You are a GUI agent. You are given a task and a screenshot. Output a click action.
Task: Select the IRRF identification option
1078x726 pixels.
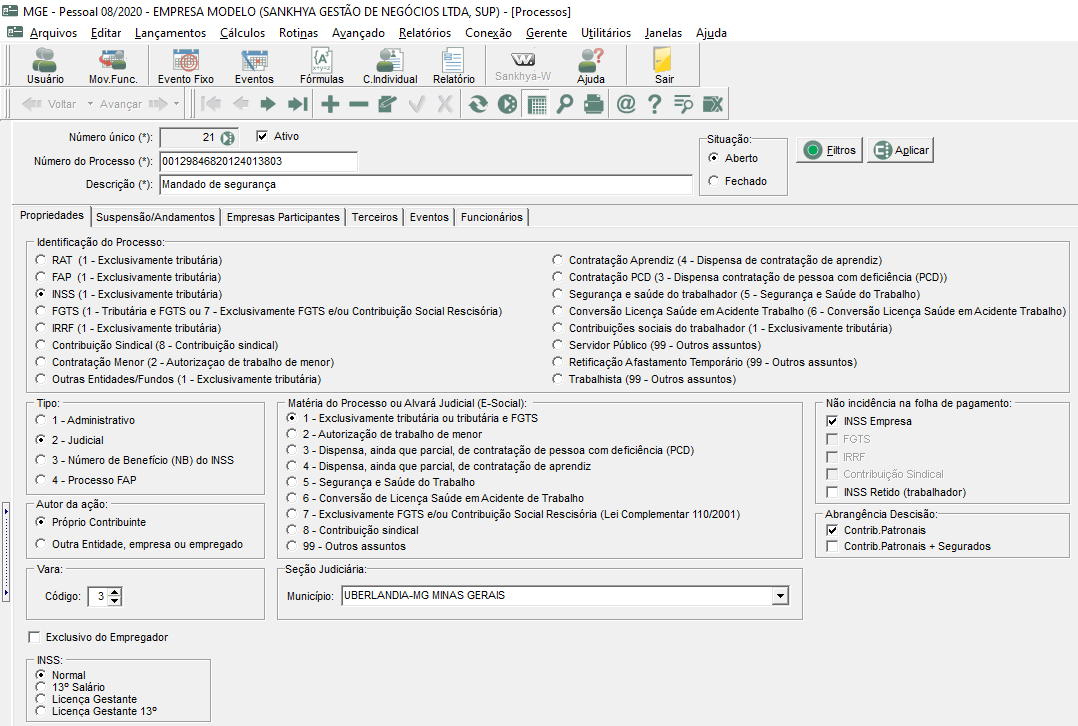41,328
